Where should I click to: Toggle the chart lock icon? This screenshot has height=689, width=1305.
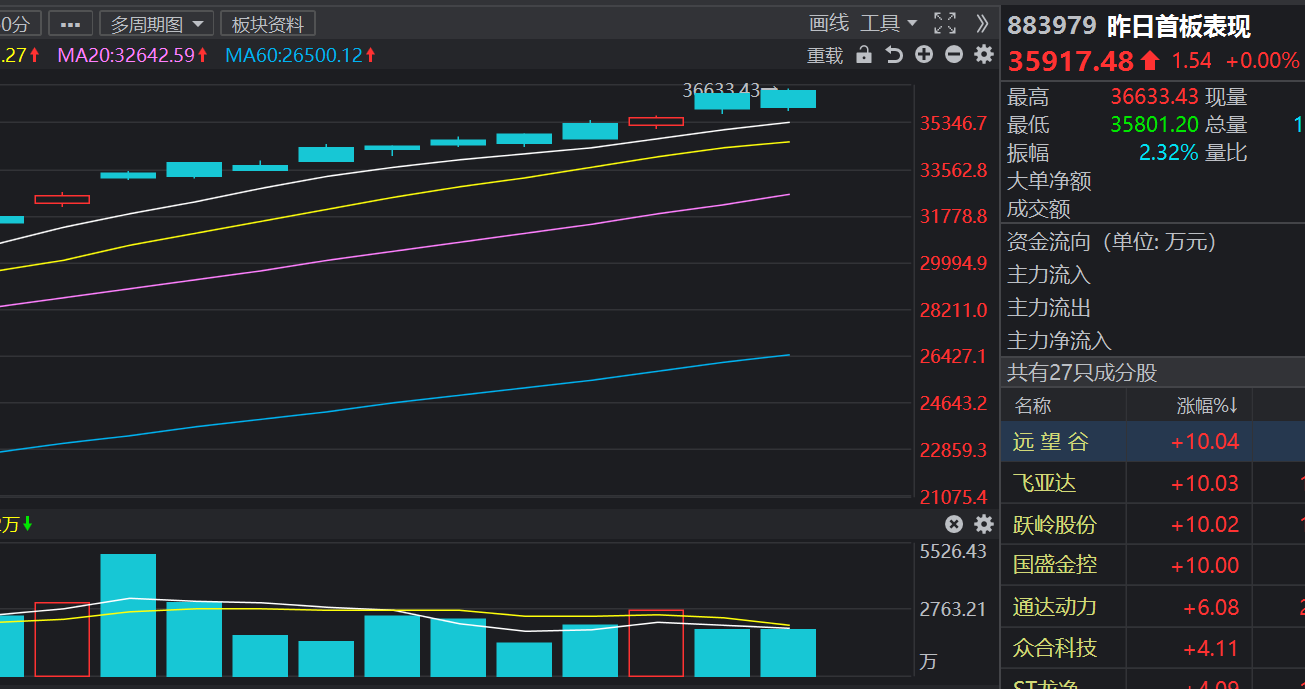[865, 55]
